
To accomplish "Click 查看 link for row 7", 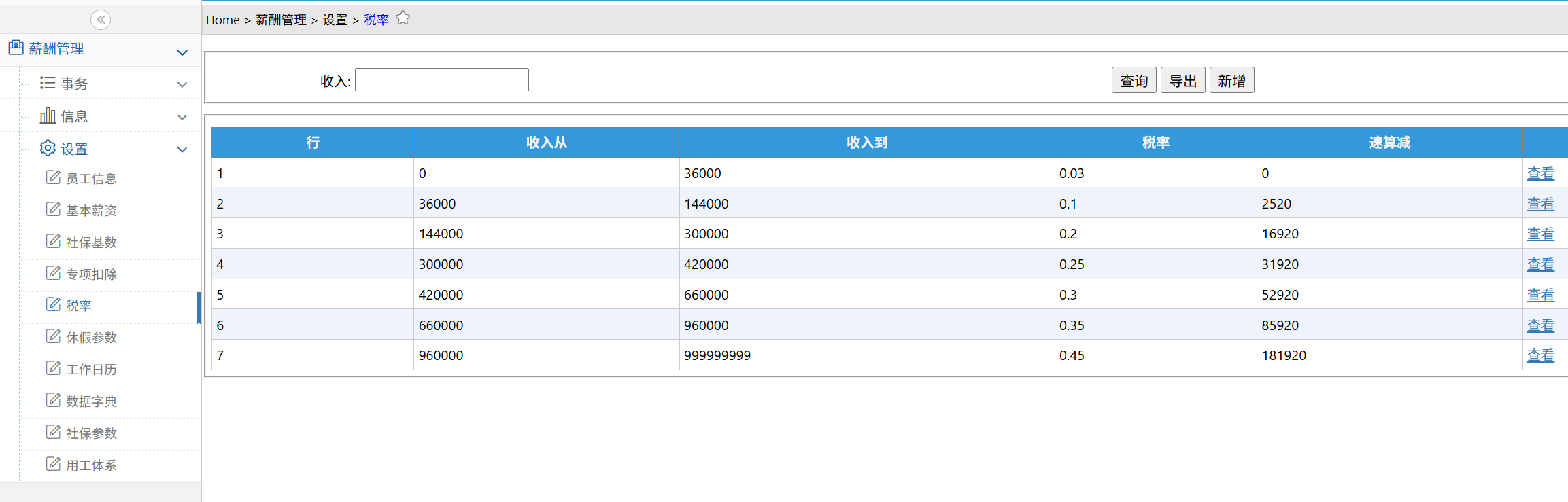I will 1540,355.
